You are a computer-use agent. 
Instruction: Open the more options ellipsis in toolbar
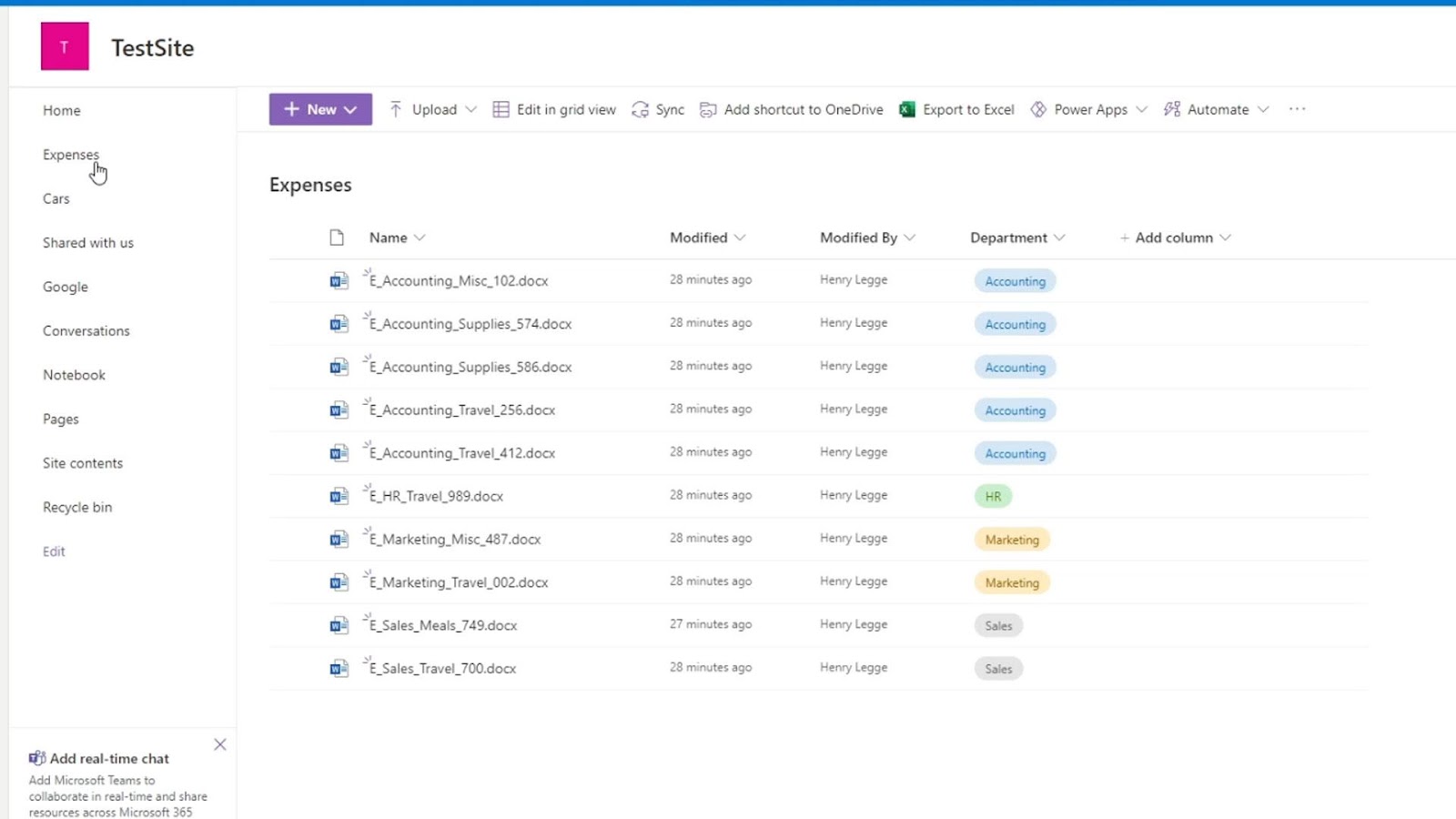(x=1297, y=109)
